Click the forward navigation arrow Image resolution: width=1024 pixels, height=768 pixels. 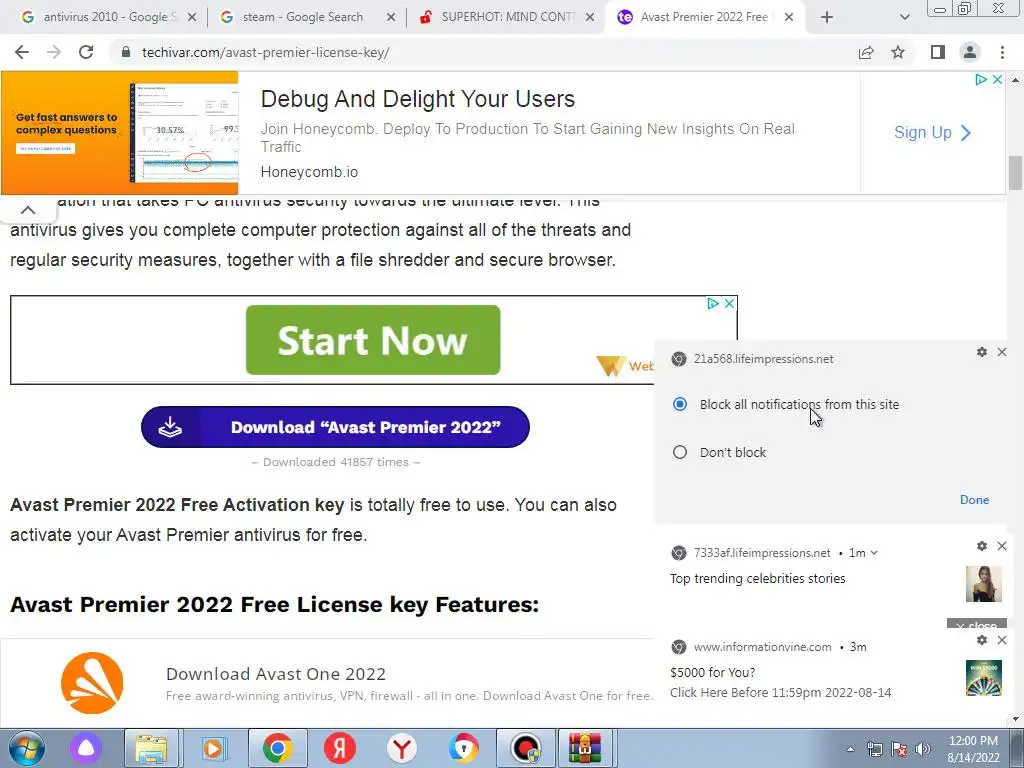tap(54, 52)
